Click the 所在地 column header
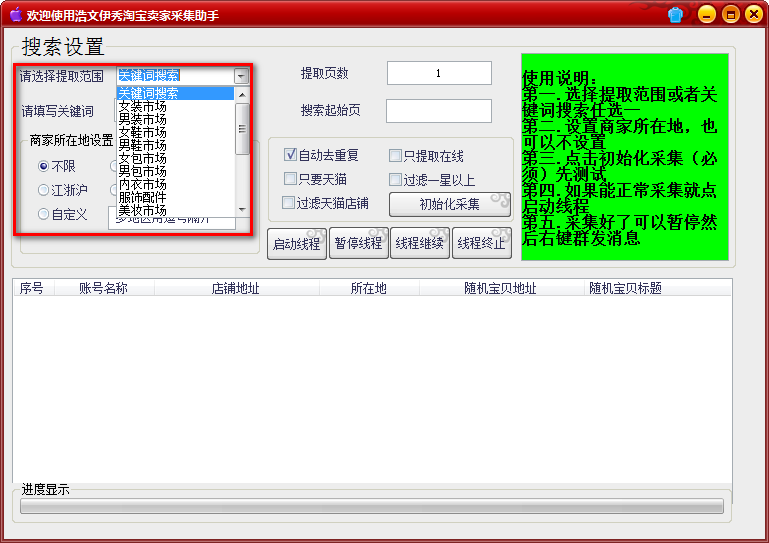This screenshot has height=543, width=769. tap(369, 288)
